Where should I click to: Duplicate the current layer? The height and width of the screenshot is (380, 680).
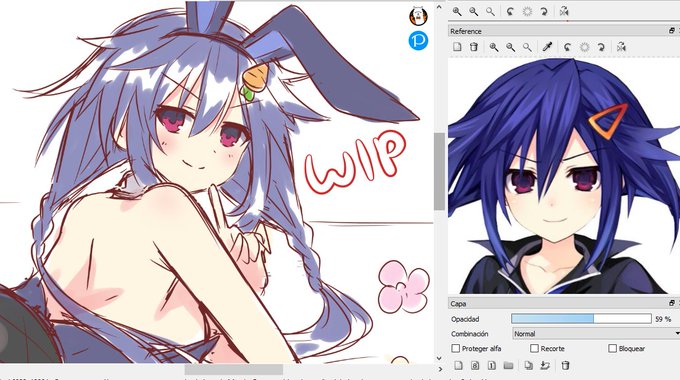point(528,366)
